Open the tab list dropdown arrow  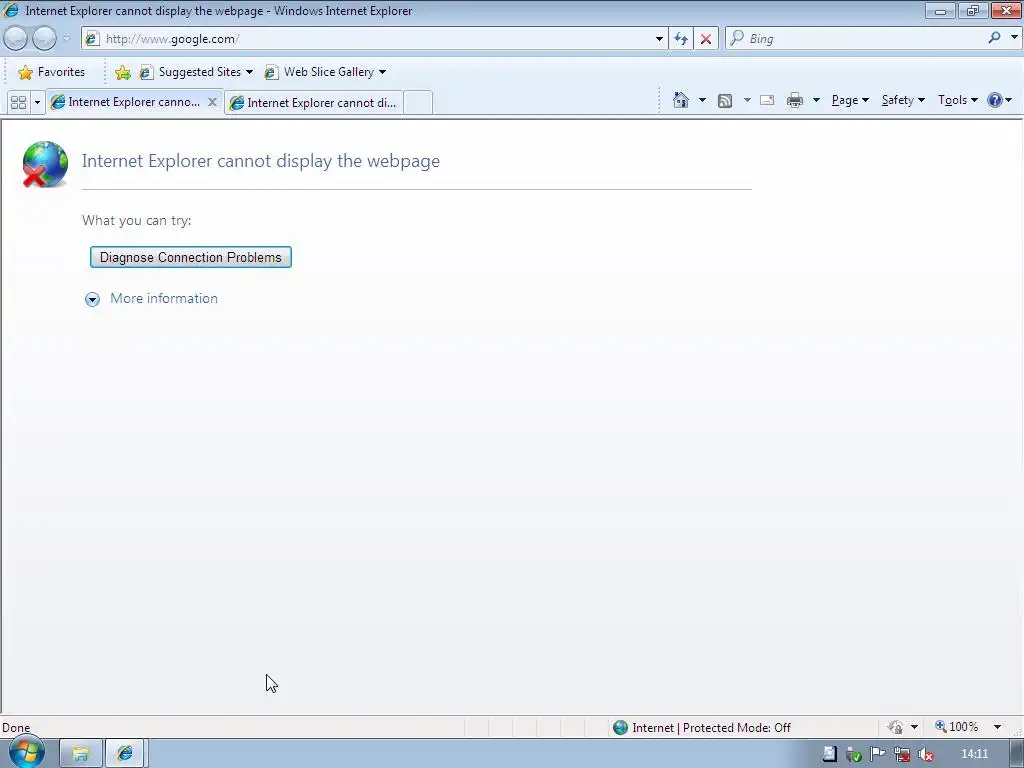[x=37, y=102]
